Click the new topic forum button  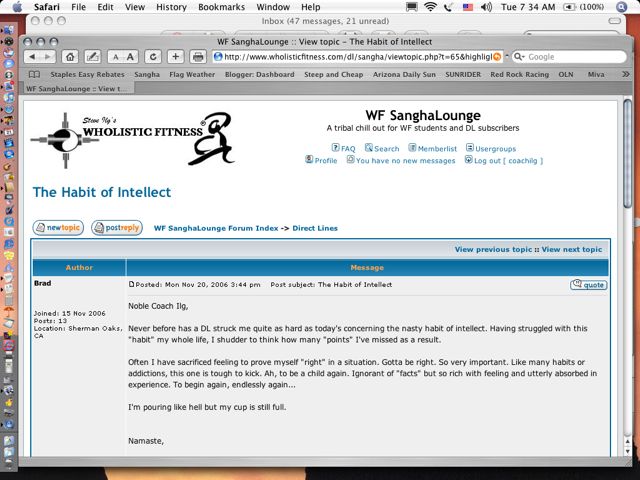click(x=58, y=228)
